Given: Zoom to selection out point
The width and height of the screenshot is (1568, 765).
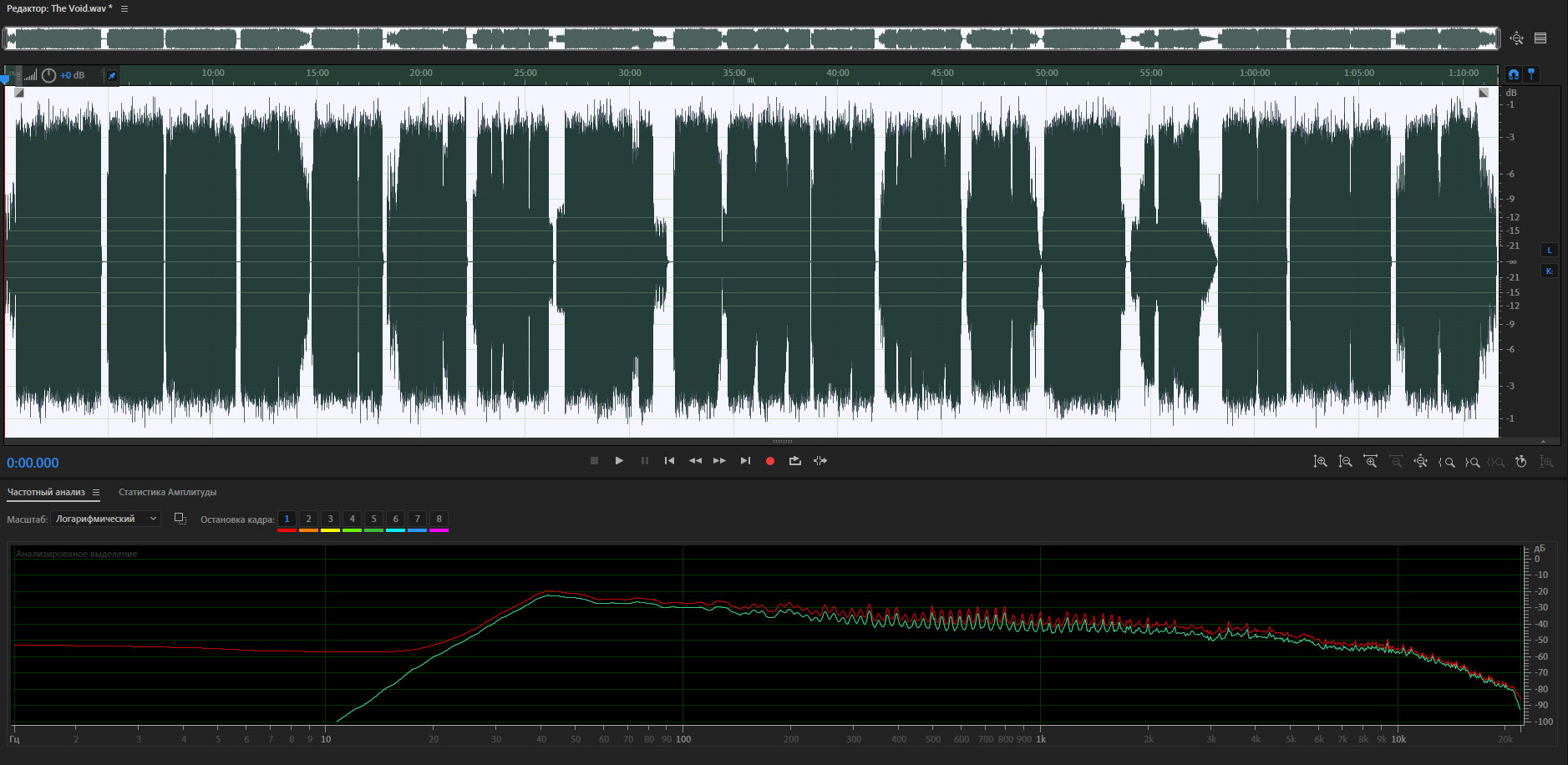Looking at the screenshot, I should tap(1472, 462).
